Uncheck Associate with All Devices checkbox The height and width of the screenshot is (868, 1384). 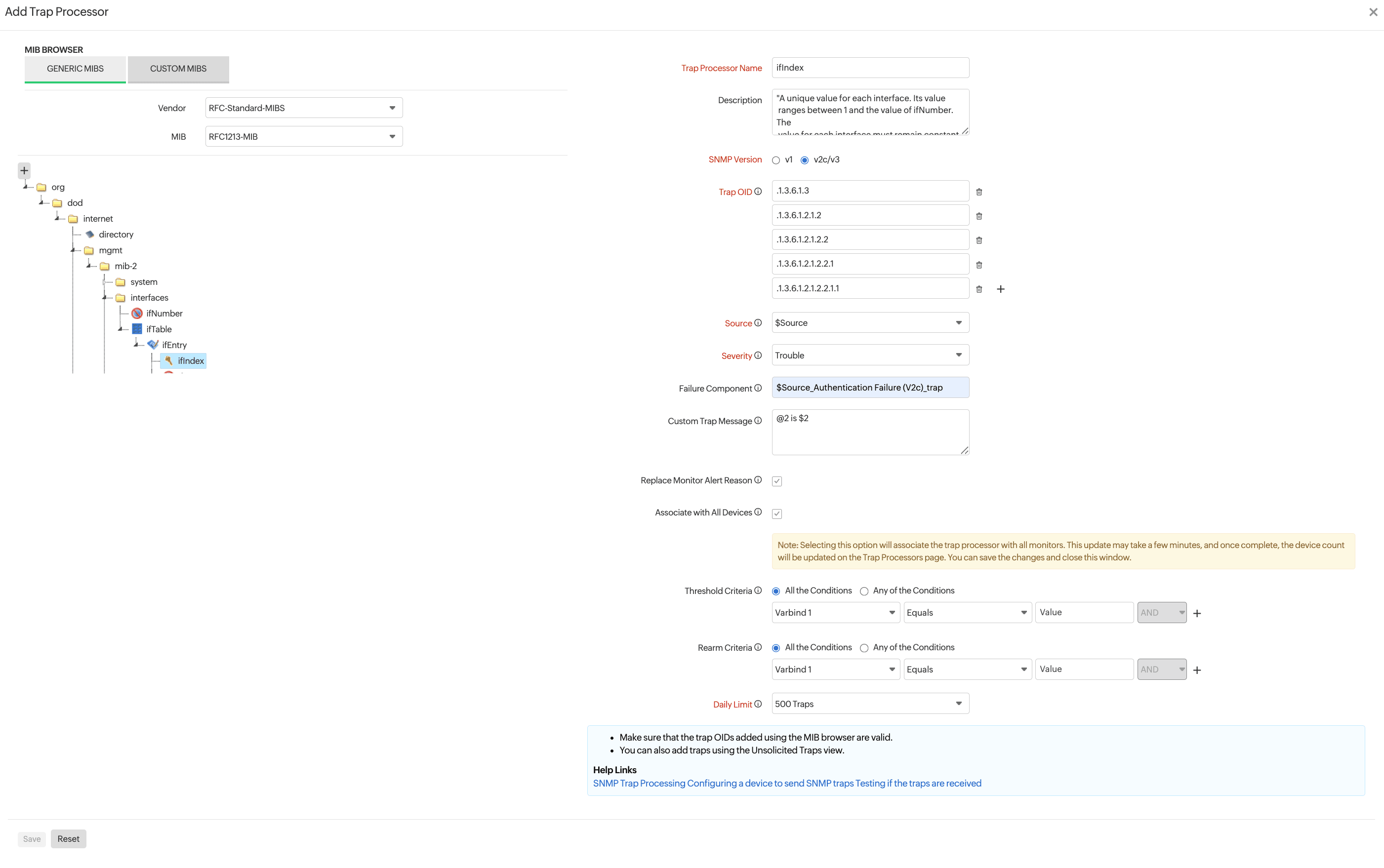(x=776, y=513)
